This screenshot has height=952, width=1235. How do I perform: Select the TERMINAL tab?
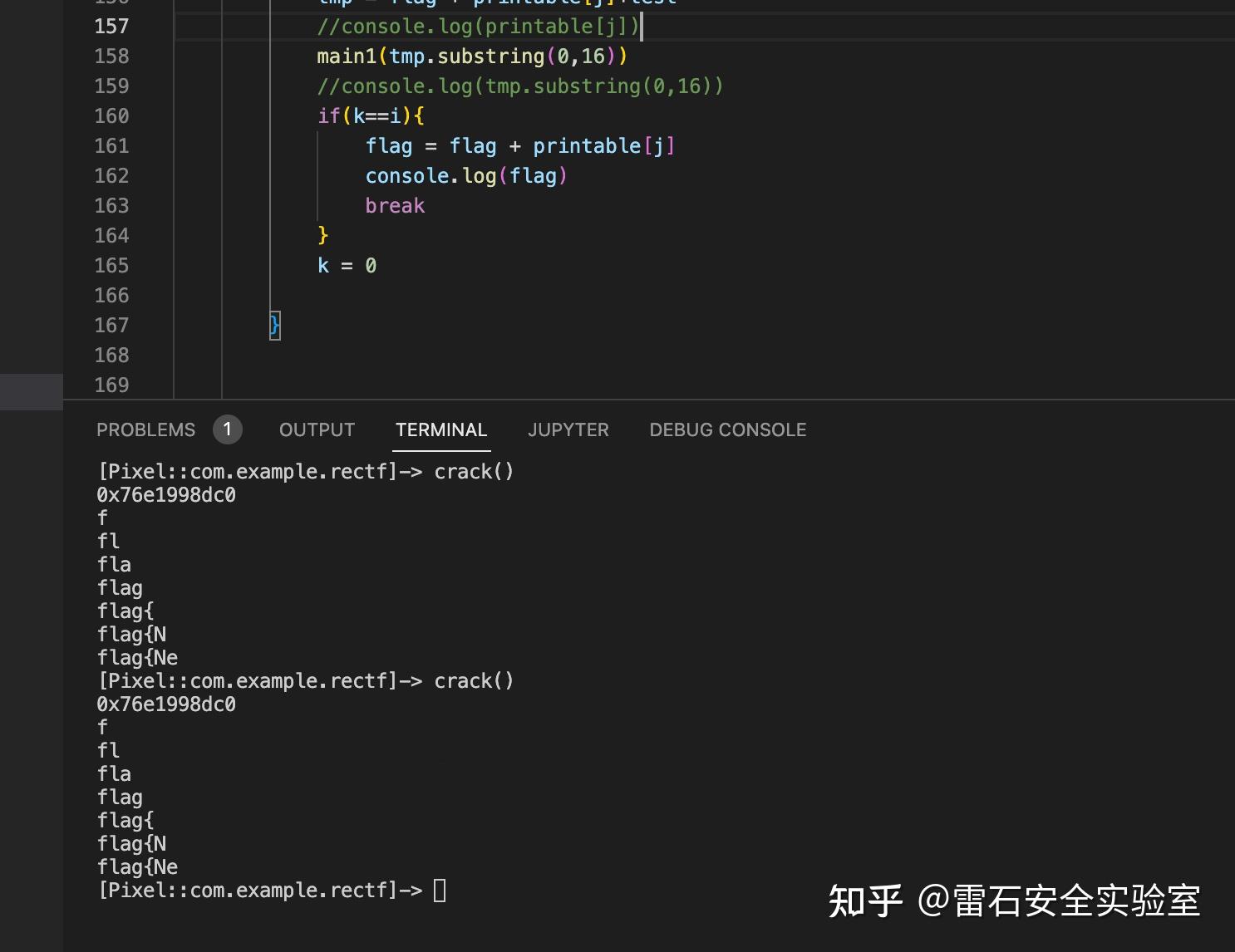pyautogui.click(x=441, y=429)
